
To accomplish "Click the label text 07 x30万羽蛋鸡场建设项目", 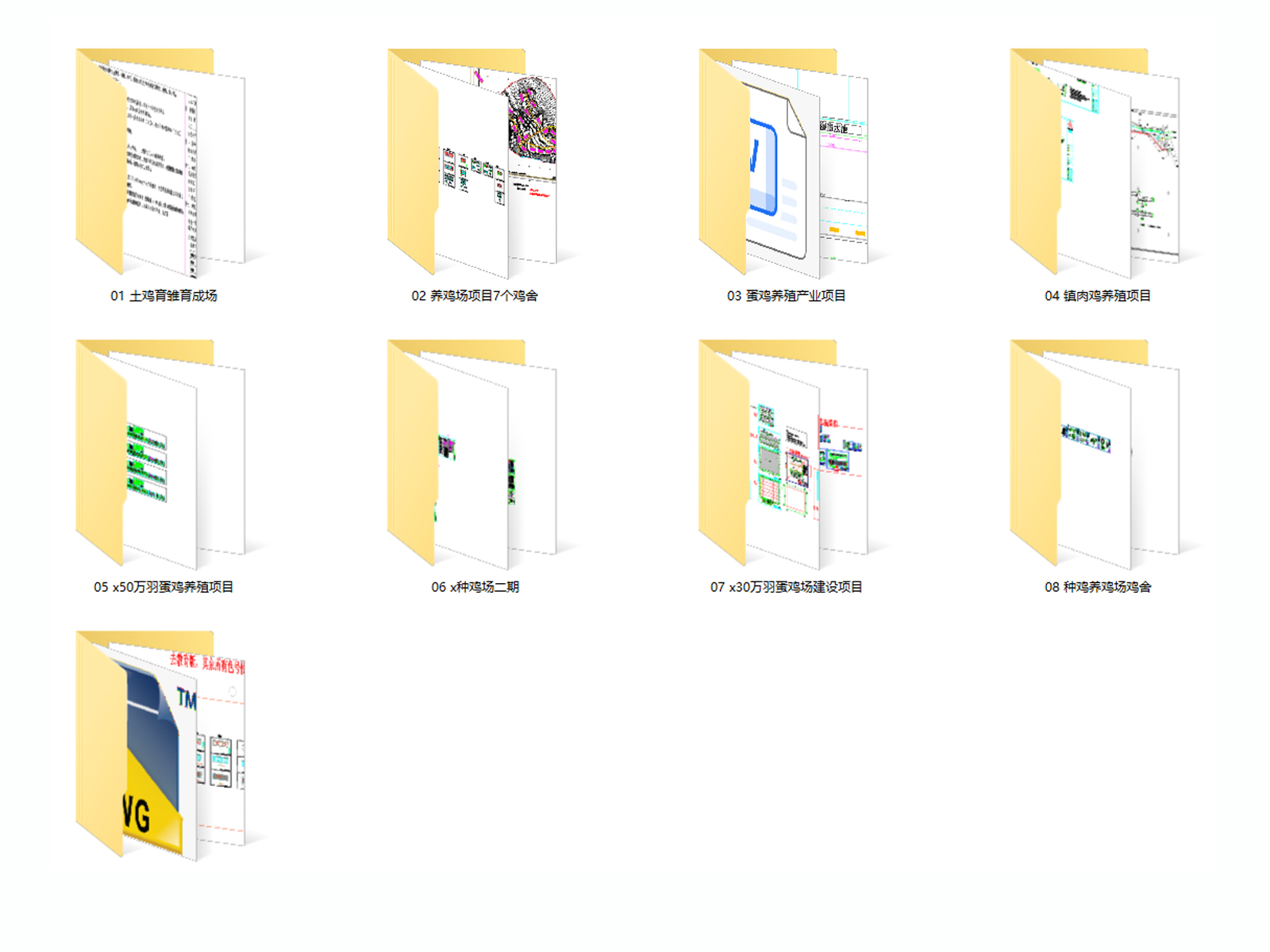I will point(786,587).
